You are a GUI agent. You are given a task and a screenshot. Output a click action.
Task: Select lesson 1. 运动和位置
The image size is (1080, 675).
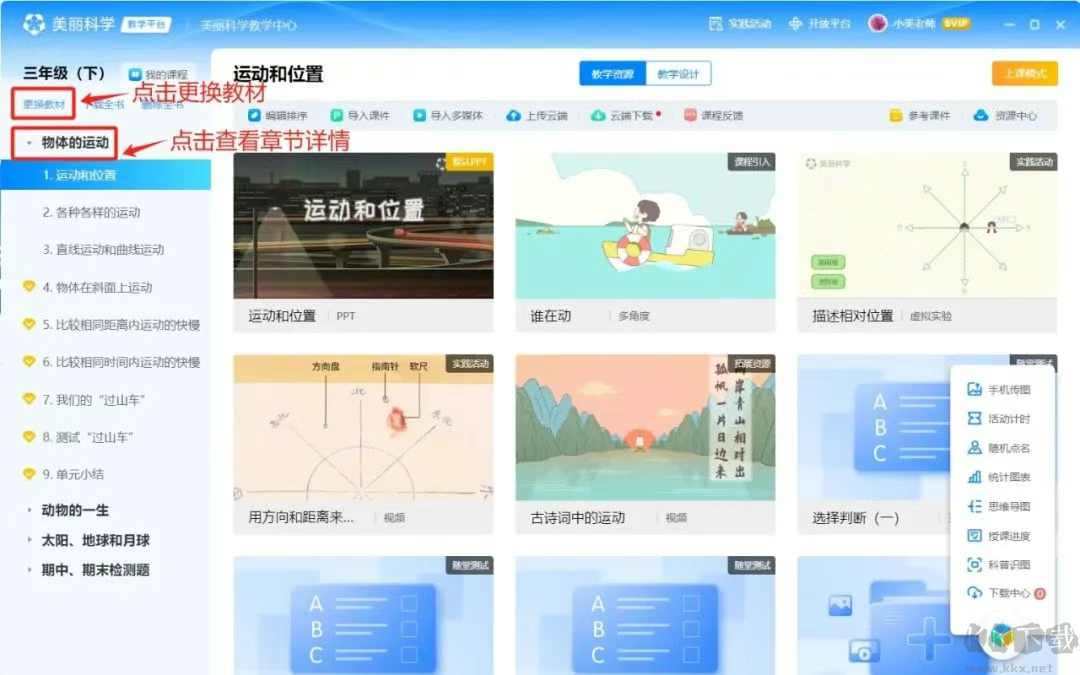tap(106, 175)
